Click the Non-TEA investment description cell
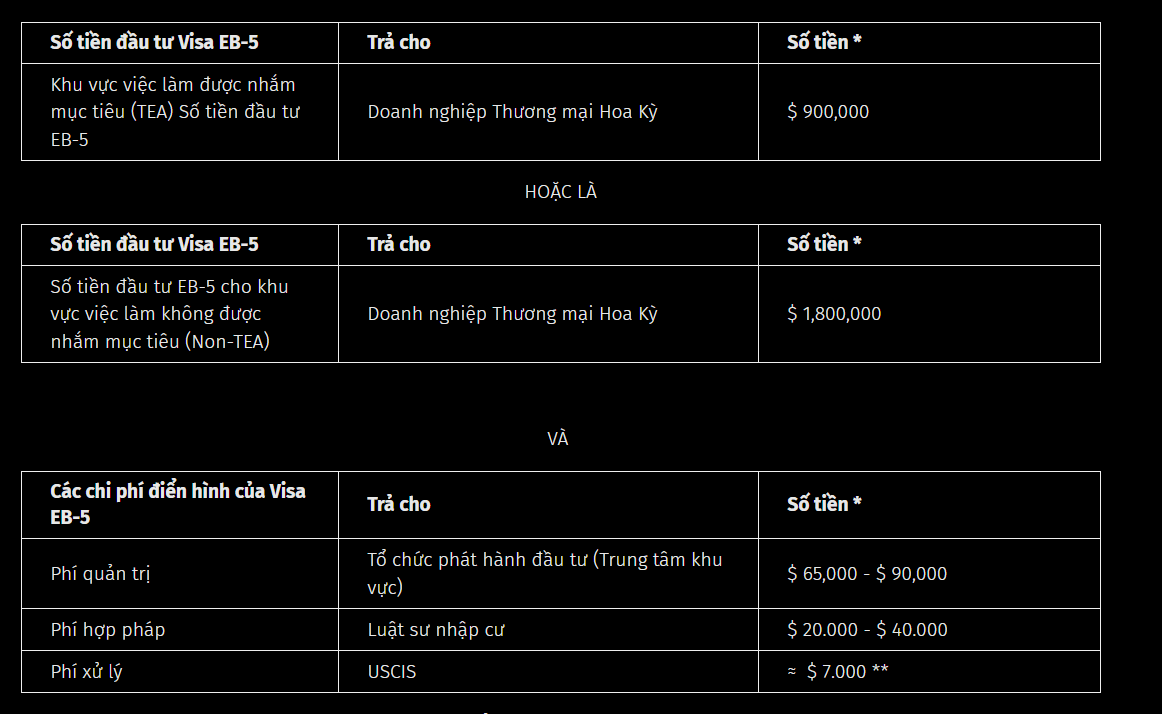This screenshot has height=714, width=1162. (170, 314)
